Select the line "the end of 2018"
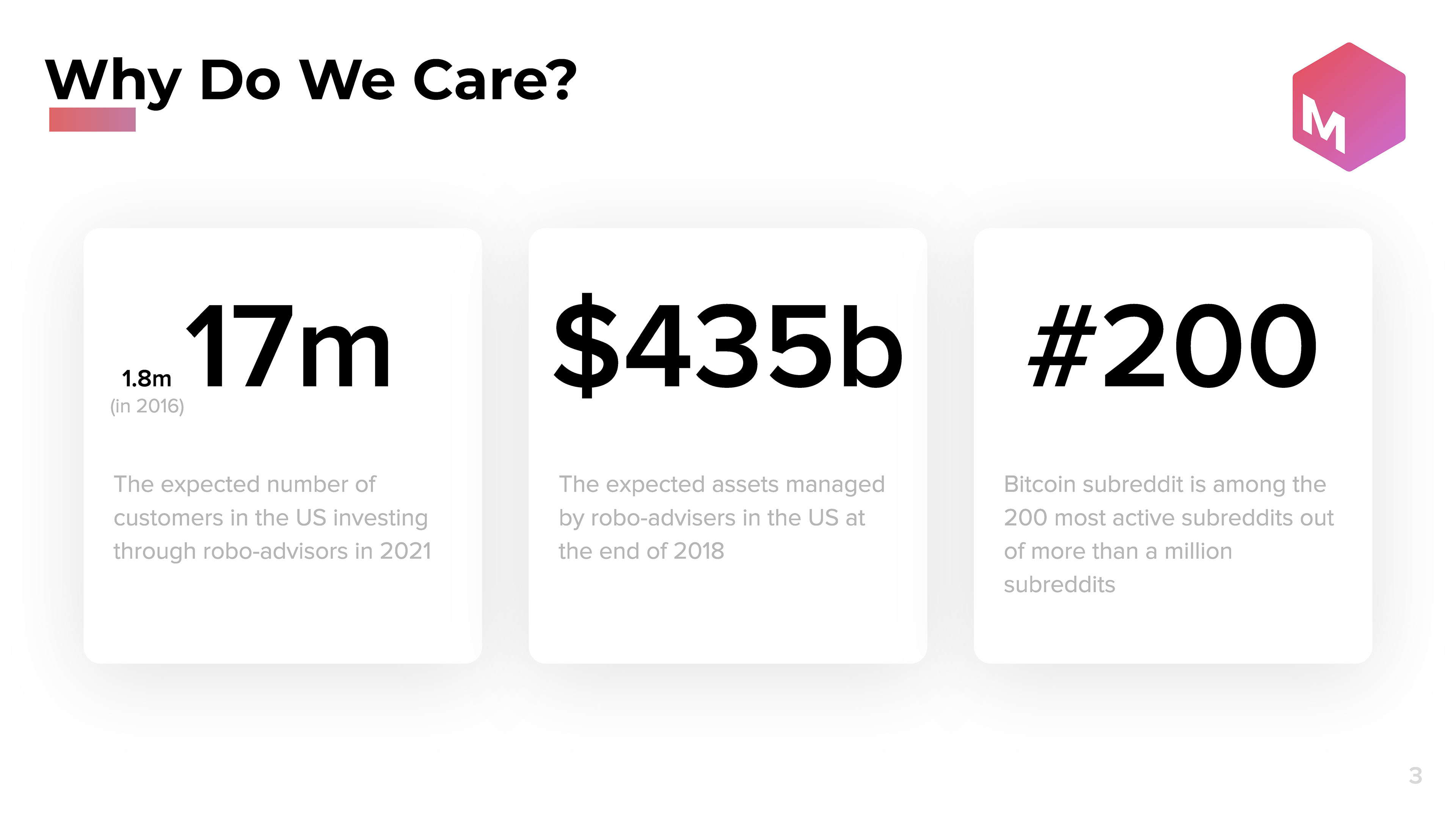The height and width of the screenshot is (819, 1456). [641, 551]
